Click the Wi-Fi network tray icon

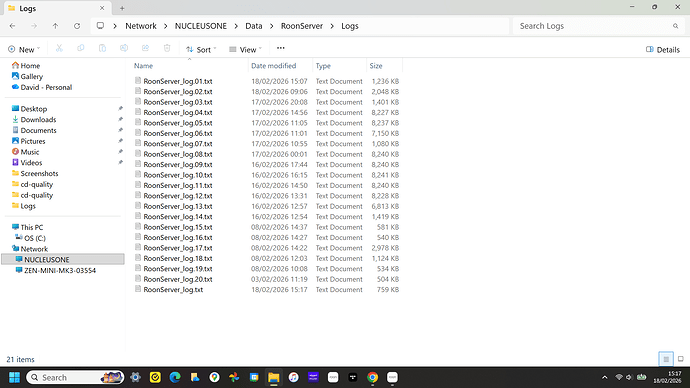coord(619,377)
